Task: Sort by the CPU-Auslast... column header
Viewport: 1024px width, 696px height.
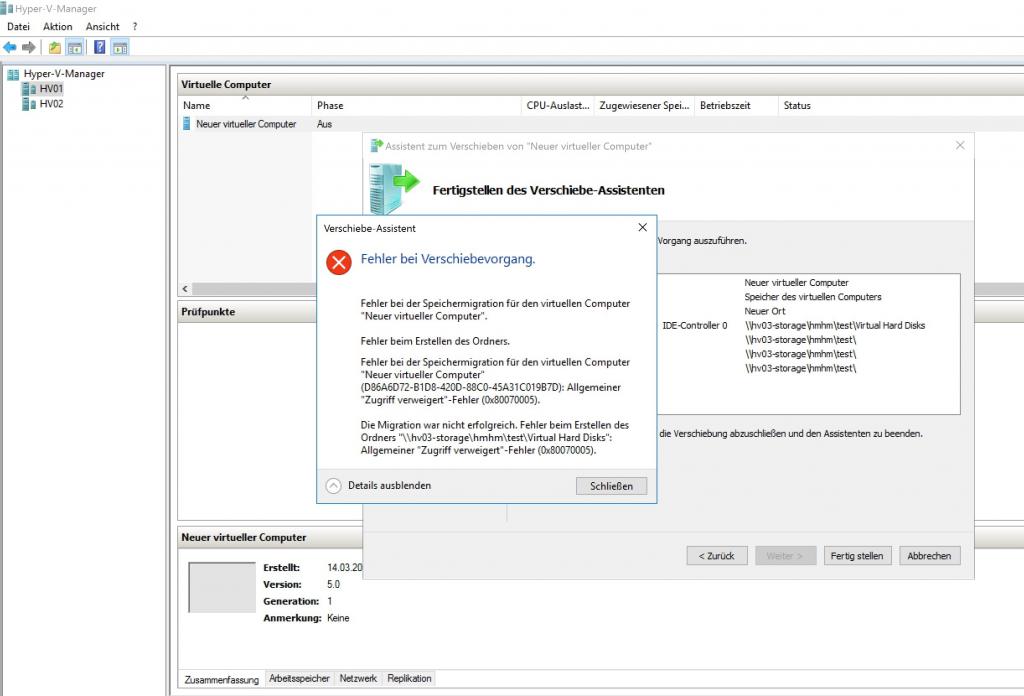Action: (558, 105)
